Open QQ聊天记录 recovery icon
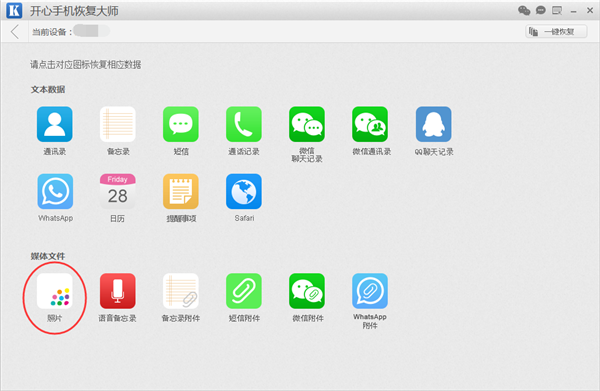The image size is (600, 391). 434,124
